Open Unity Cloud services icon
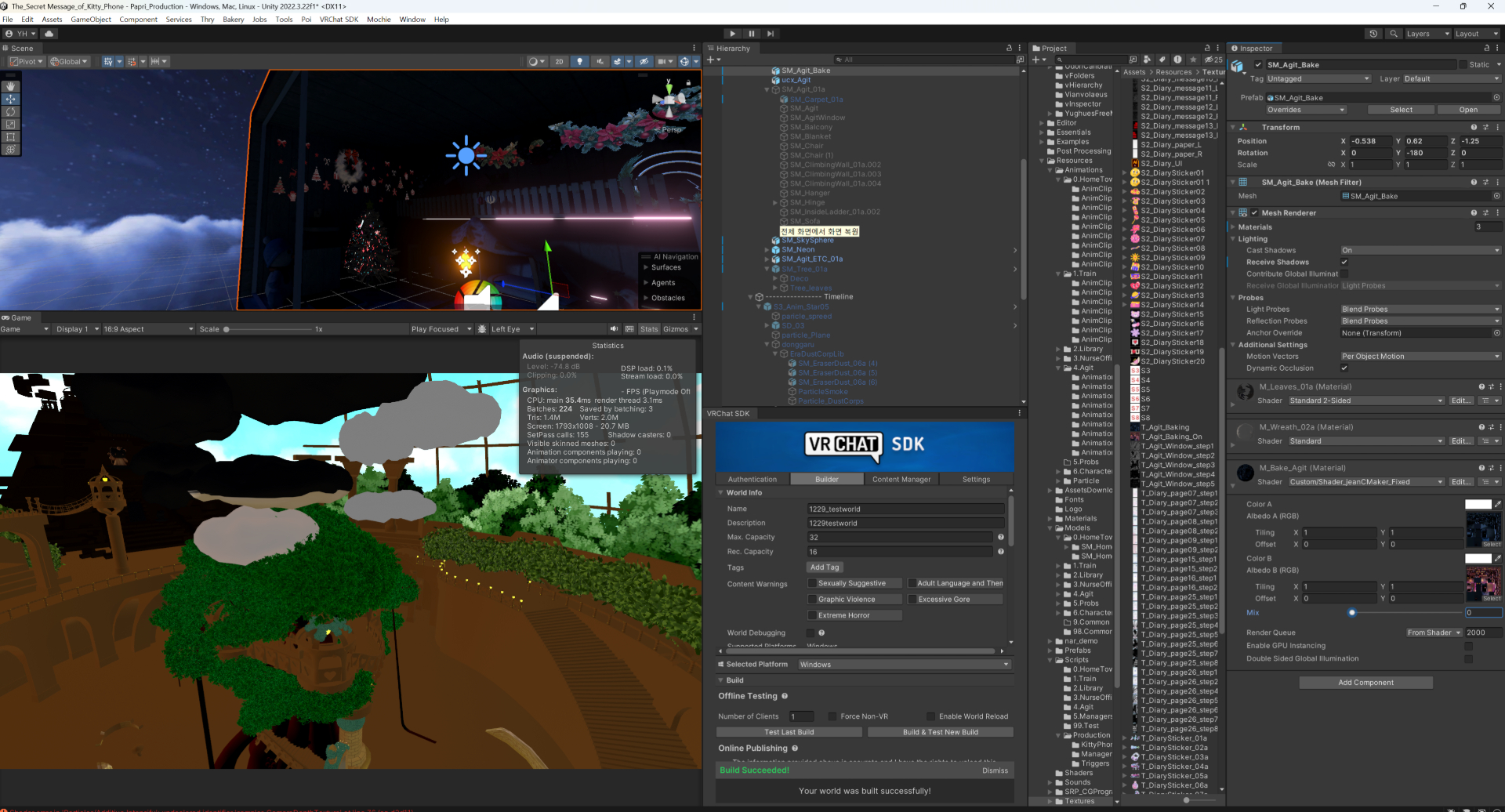 (49, 34)
